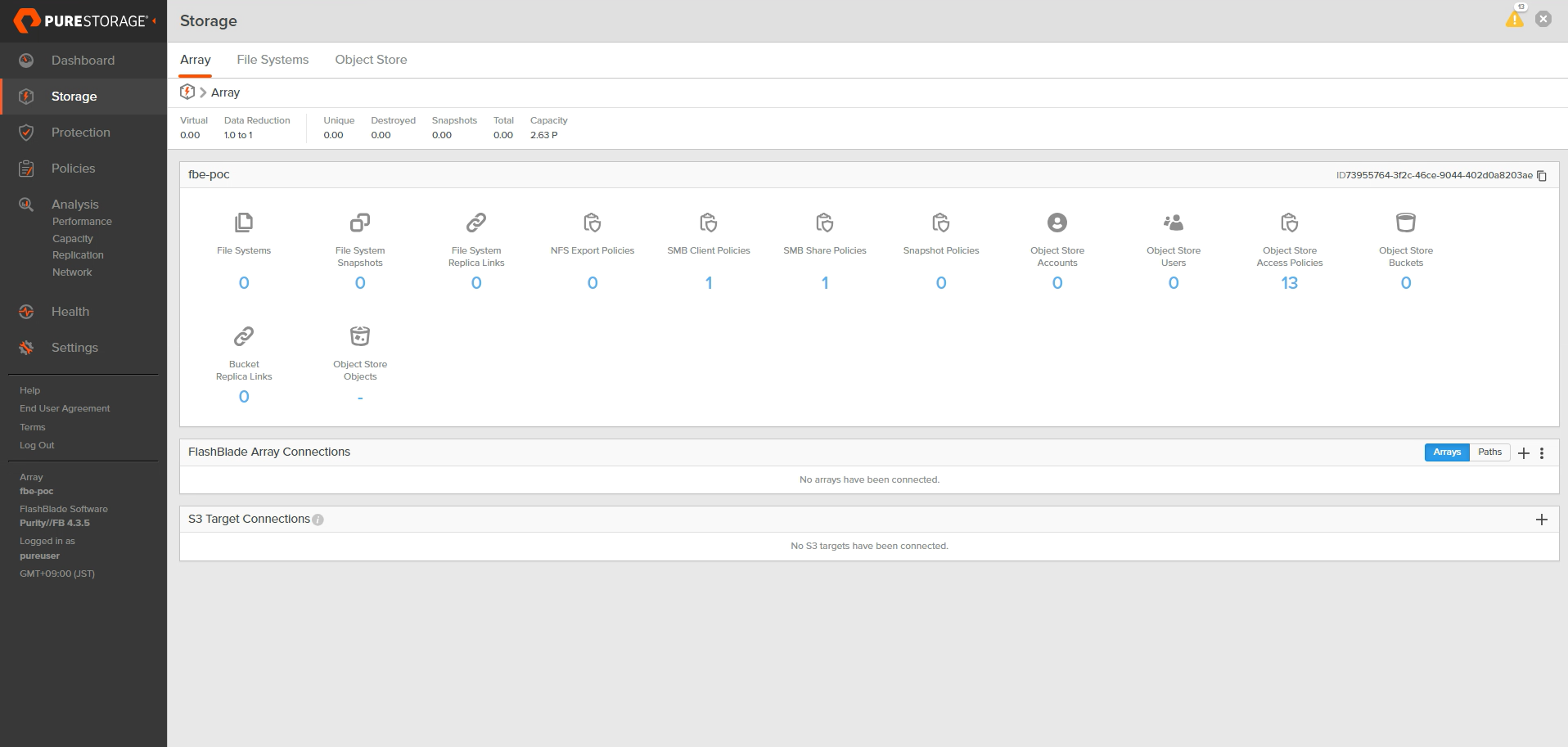Open Object Store Access Policies icon

tap(1290, 223)
